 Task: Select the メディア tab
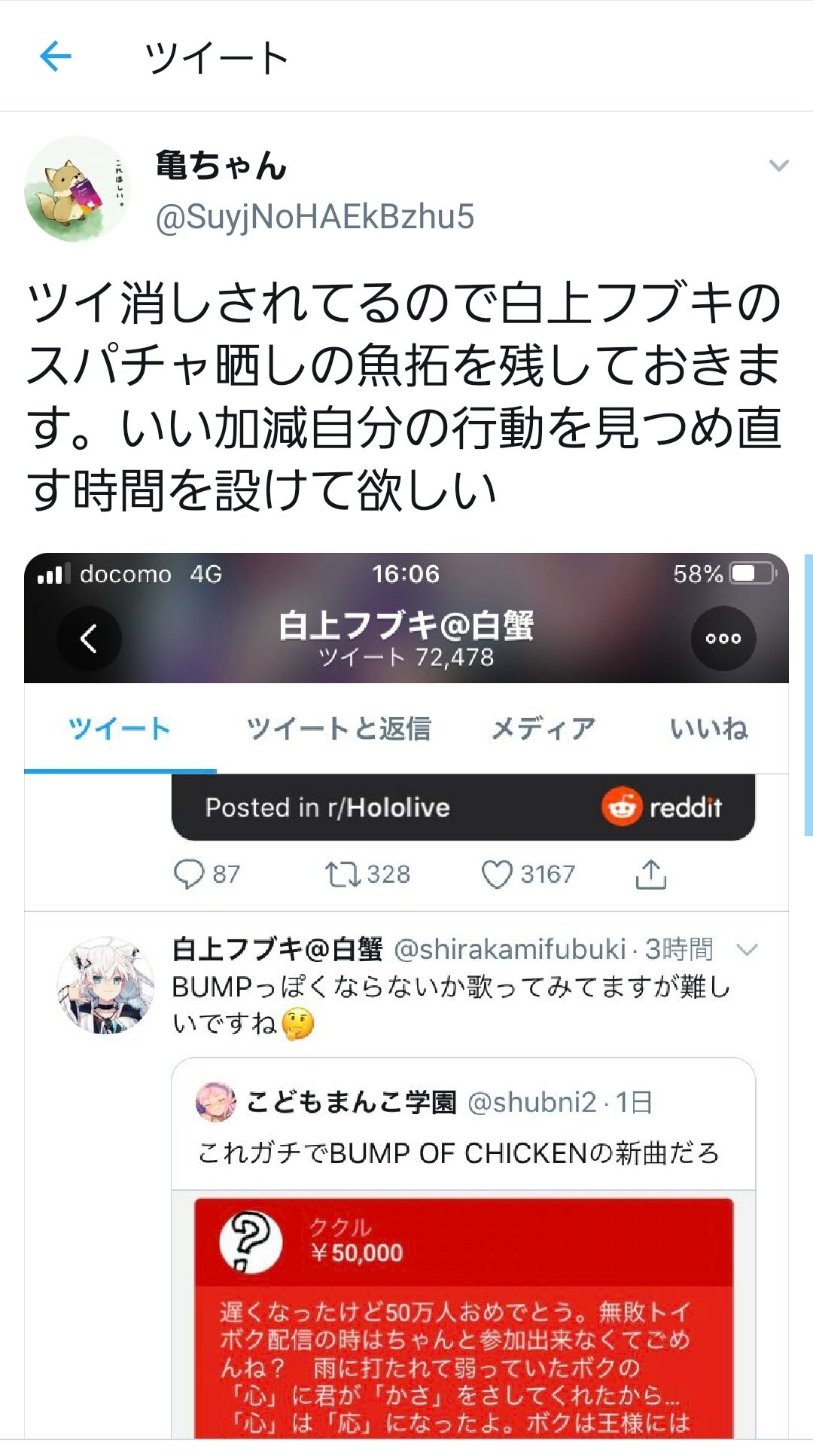543,728
